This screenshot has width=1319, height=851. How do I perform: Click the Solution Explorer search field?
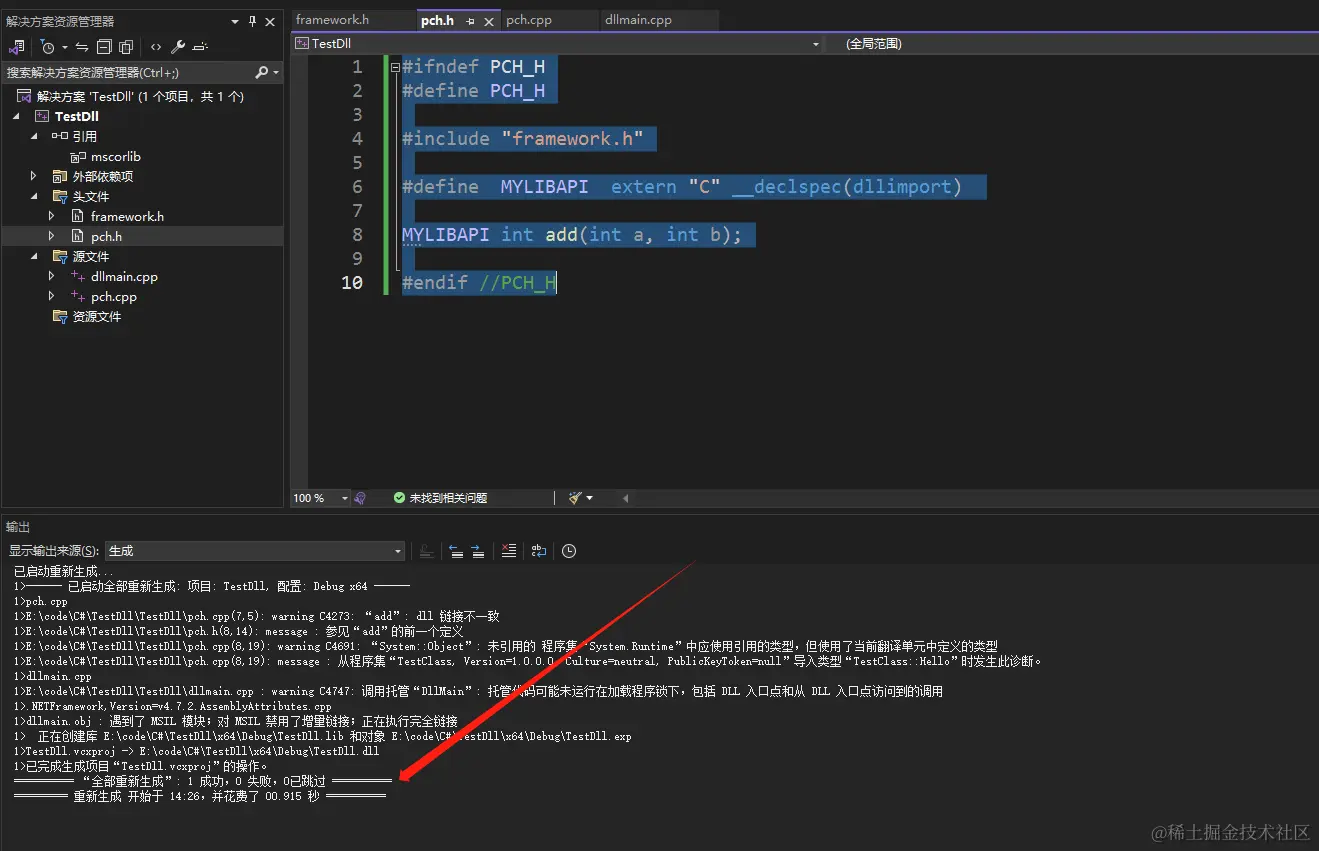[x=127, y=72]
